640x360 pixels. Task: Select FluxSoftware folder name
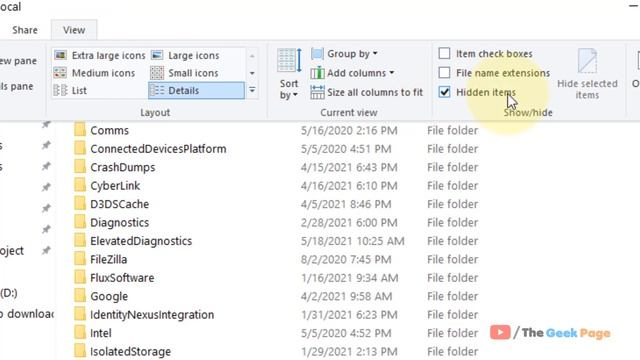click(122, 278)
